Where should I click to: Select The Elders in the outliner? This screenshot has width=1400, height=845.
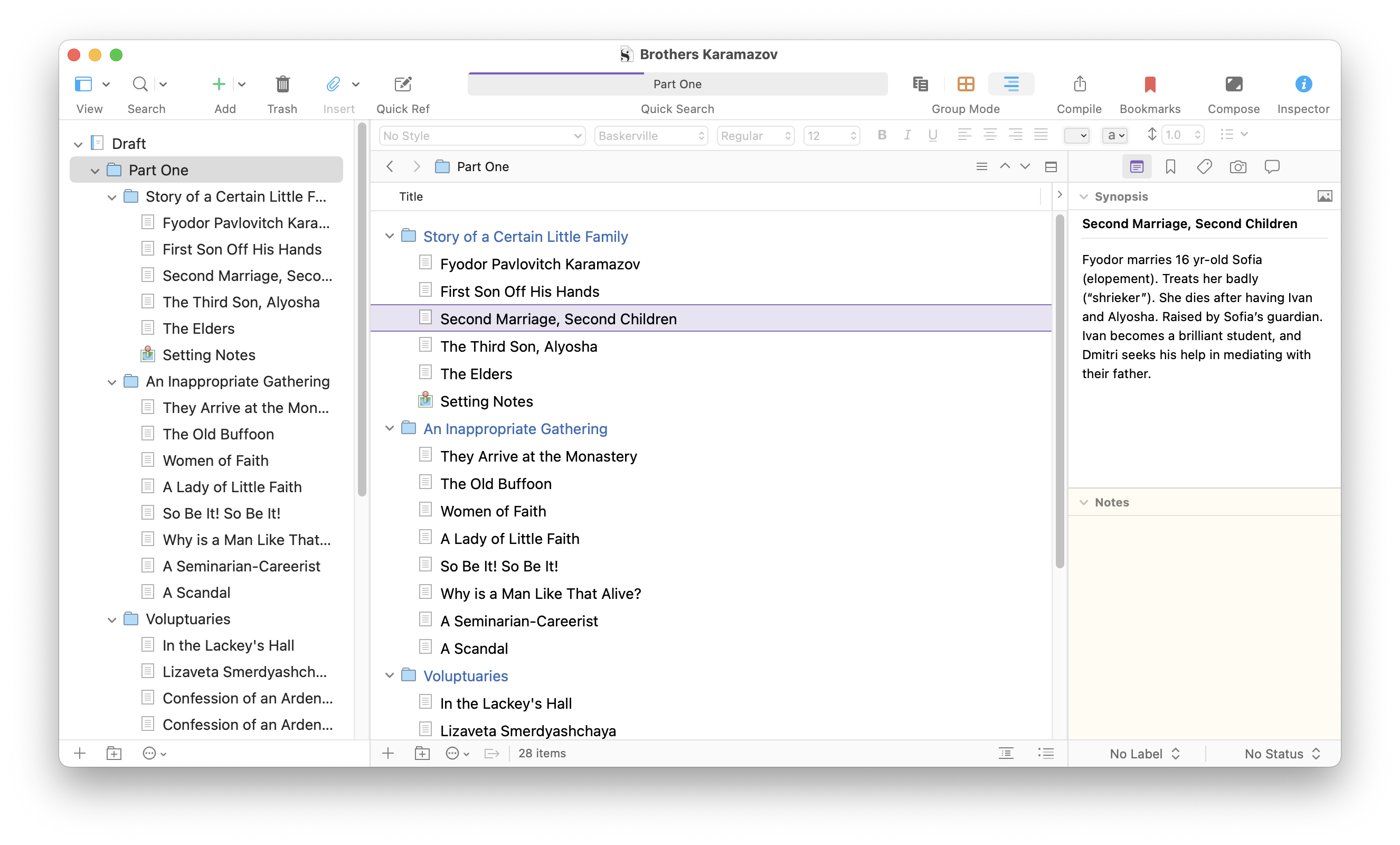[476, 374]
